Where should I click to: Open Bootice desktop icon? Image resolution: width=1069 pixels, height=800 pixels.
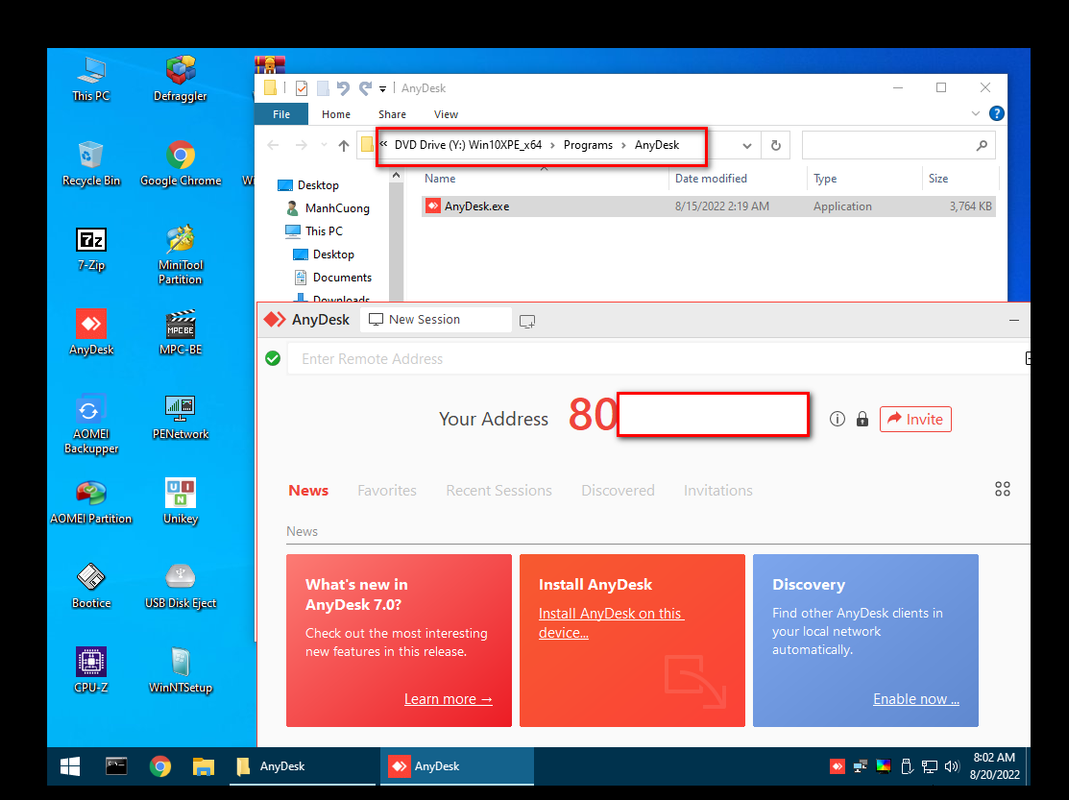coord(91,586)
